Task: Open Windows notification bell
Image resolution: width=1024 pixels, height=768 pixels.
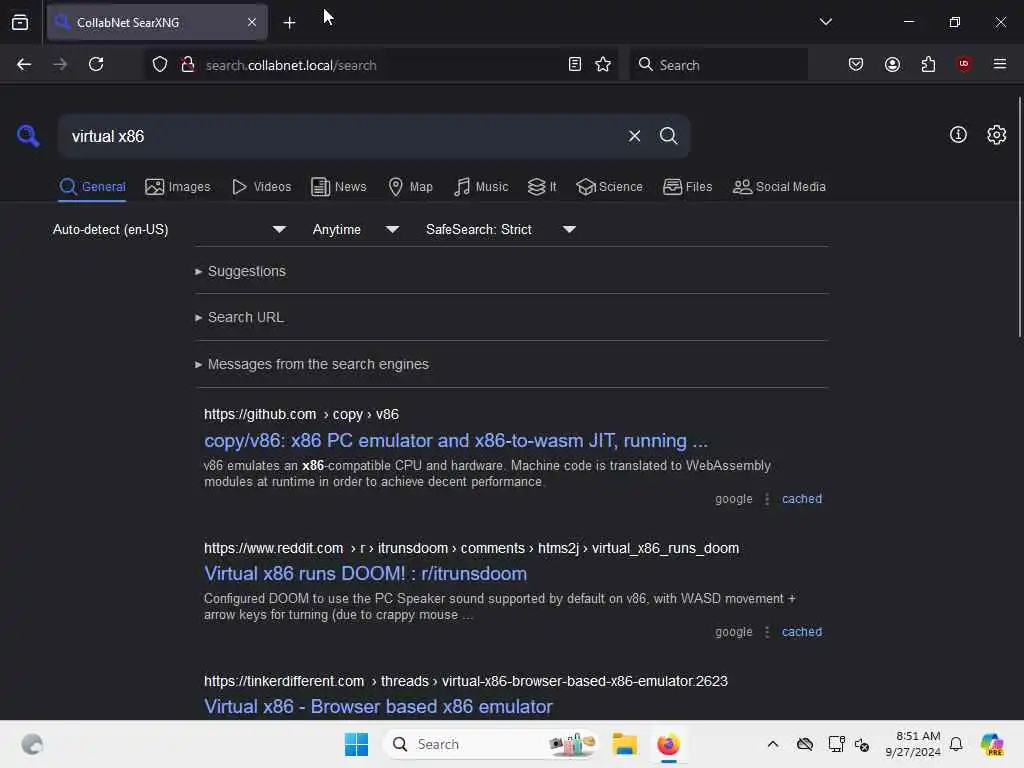Action: pos(956,744)
